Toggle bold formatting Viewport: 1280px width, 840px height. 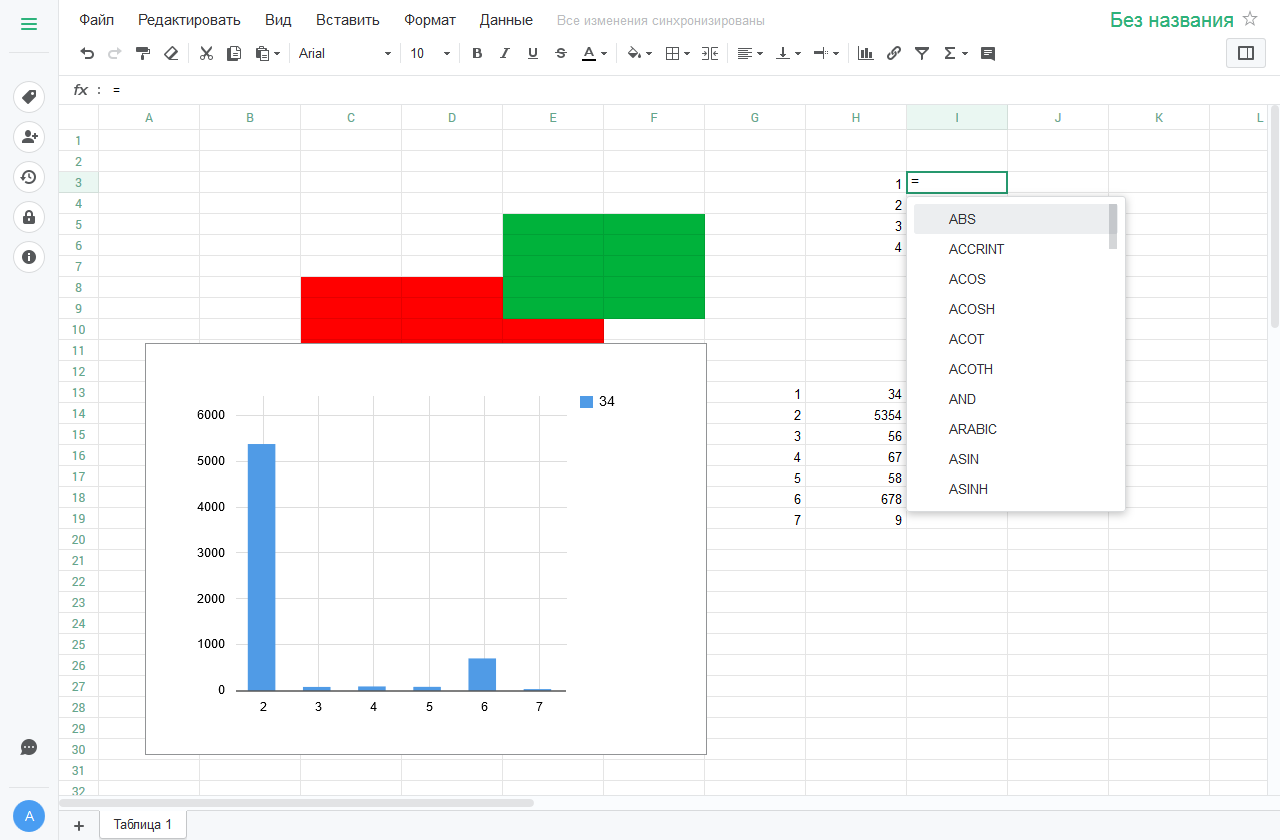click(x=477, y=54)
